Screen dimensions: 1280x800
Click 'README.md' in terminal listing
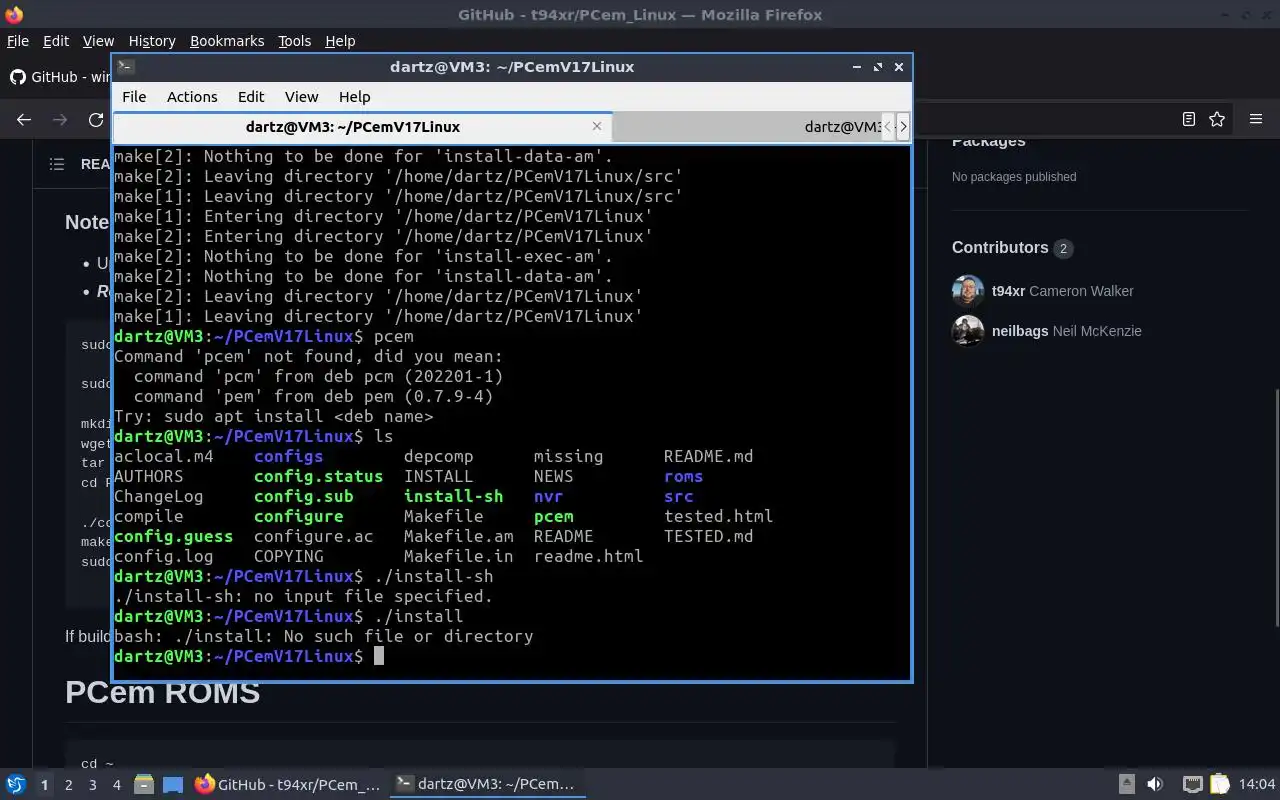click(x=709, y=456)
